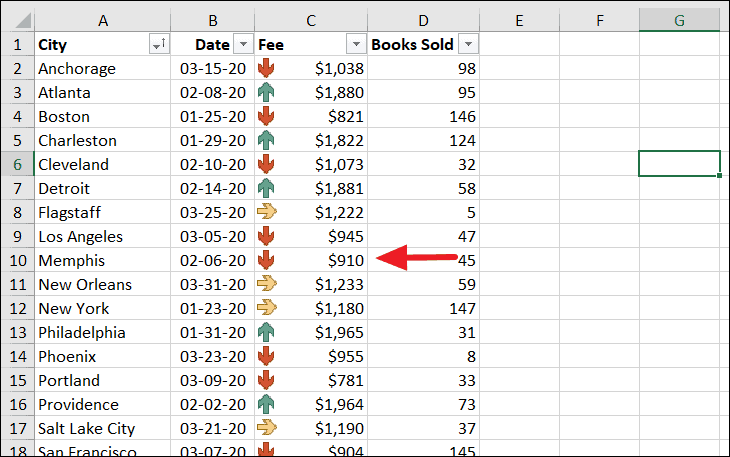Select books sold value 73
Viewport: 730px width, 457px height.
point(423,404)
